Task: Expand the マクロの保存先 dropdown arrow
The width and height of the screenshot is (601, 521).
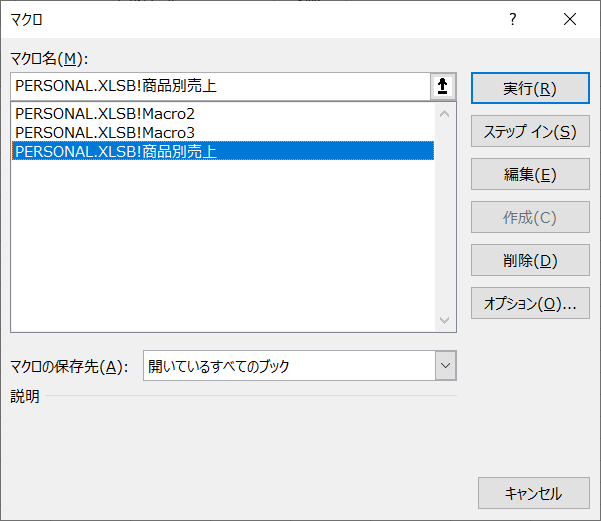Action: [x=445, y=366]
